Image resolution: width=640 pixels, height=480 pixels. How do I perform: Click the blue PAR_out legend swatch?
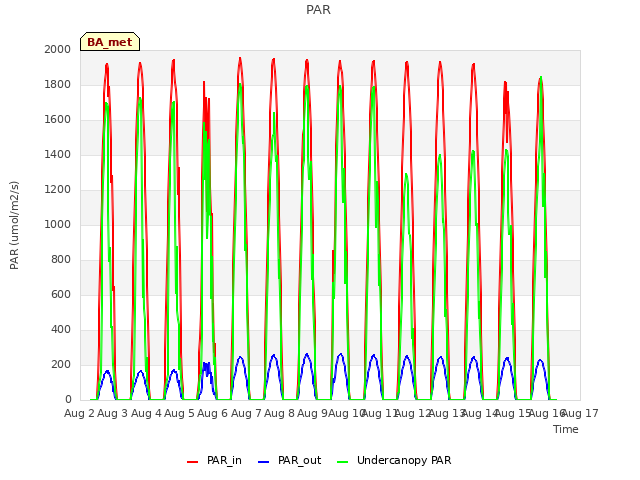[x=264, y=462]
